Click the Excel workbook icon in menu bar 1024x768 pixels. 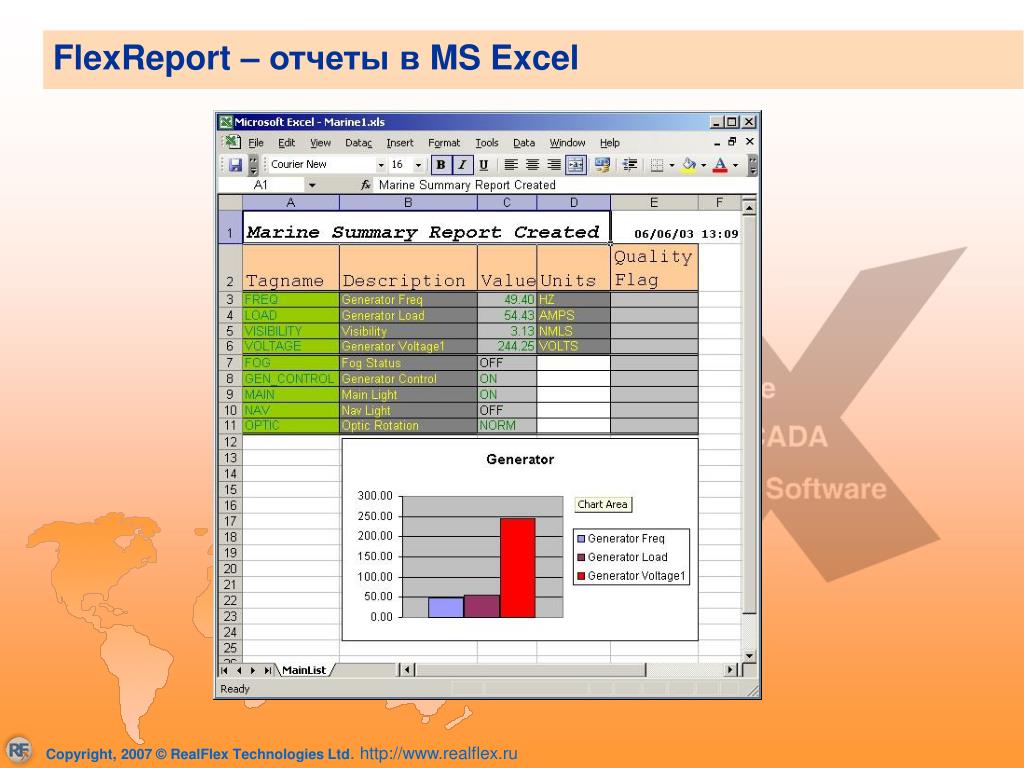232,142
